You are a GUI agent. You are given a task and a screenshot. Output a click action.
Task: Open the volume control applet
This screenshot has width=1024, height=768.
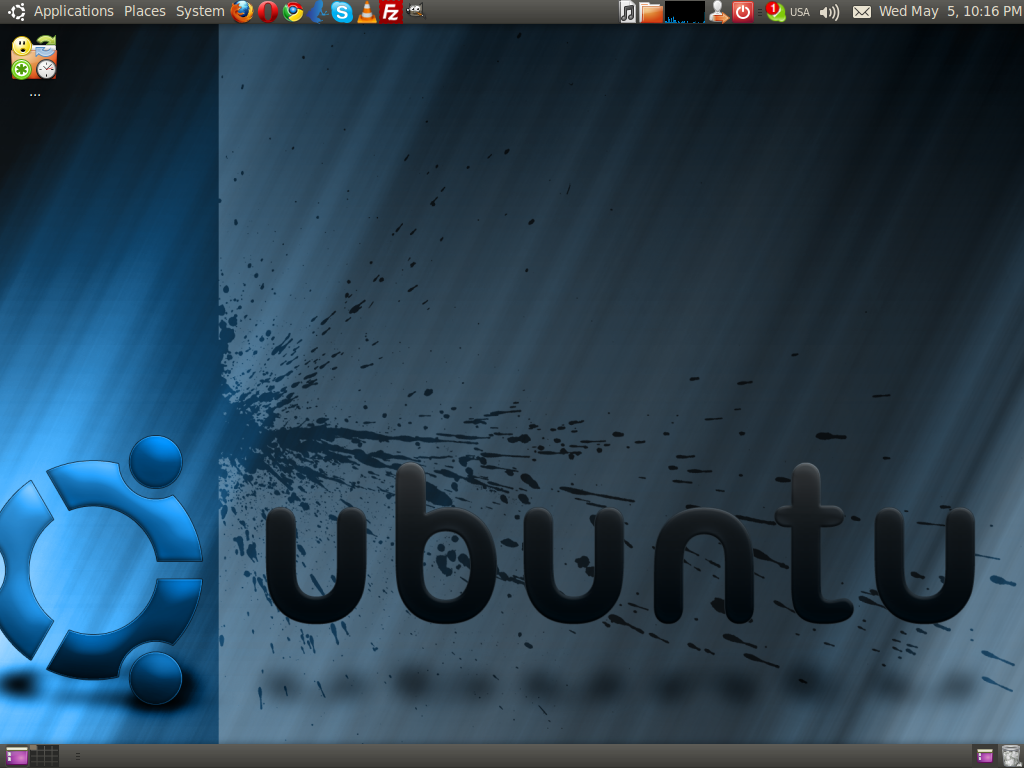[829, 12]
